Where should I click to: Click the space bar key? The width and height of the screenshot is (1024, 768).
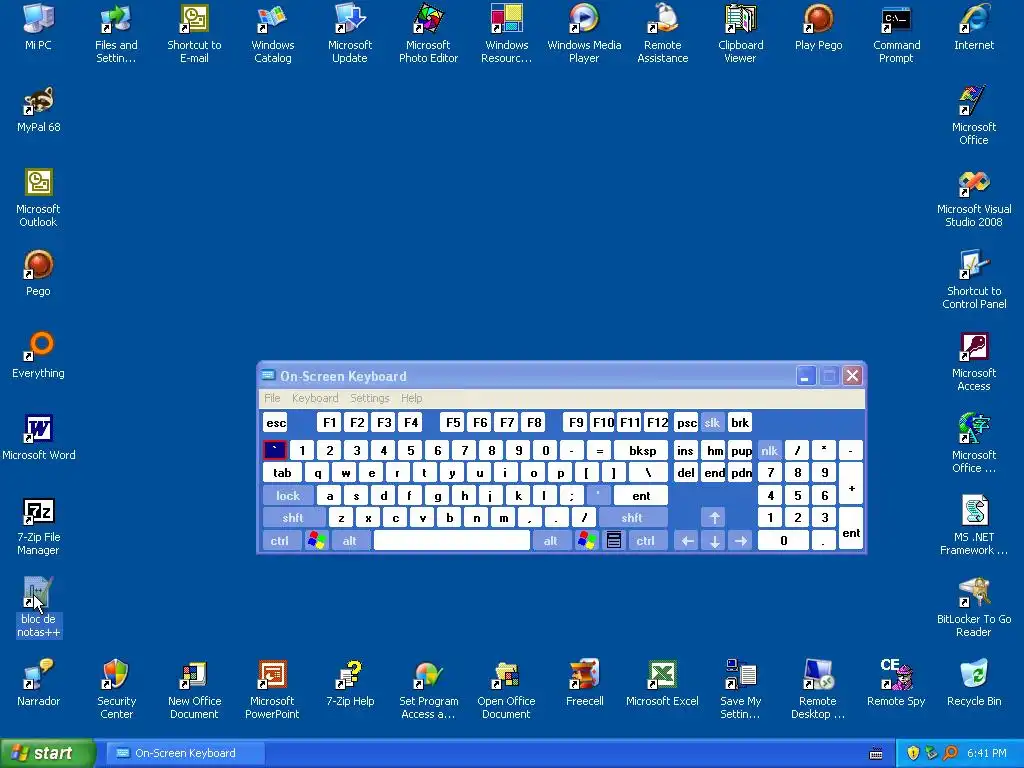[x=452, y=541]
